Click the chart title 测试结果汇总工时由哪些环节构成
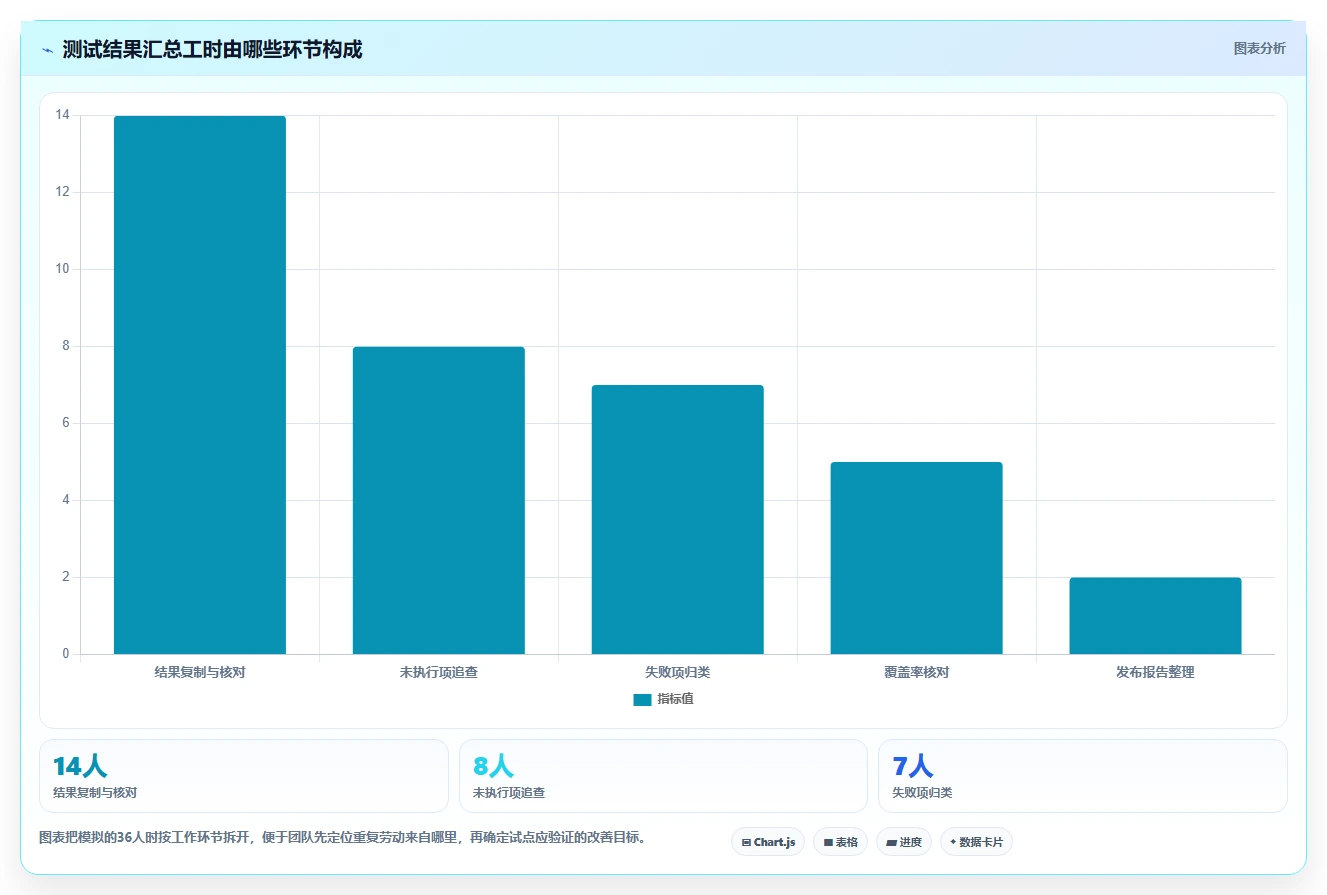 point(212,50)
